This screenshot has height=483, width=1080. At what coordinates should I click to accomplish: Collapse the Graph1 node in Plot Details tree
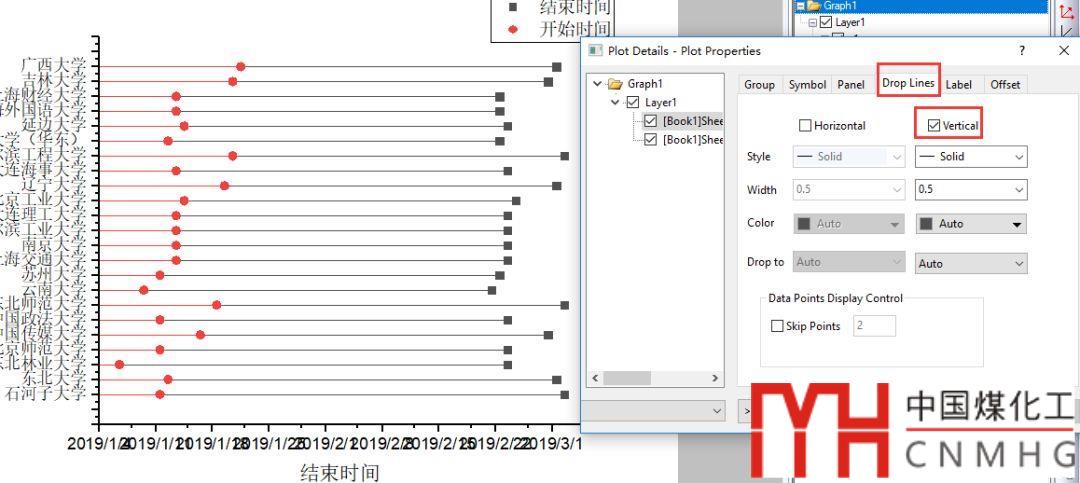[596, 83]
